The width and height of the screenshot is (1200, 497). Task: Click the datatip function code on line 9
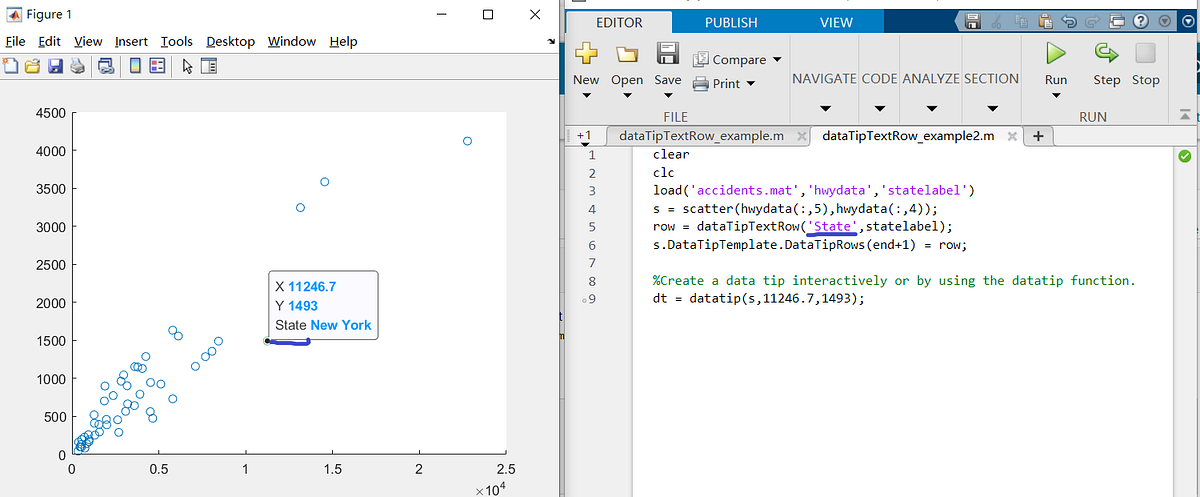click(x=774, y=298)
